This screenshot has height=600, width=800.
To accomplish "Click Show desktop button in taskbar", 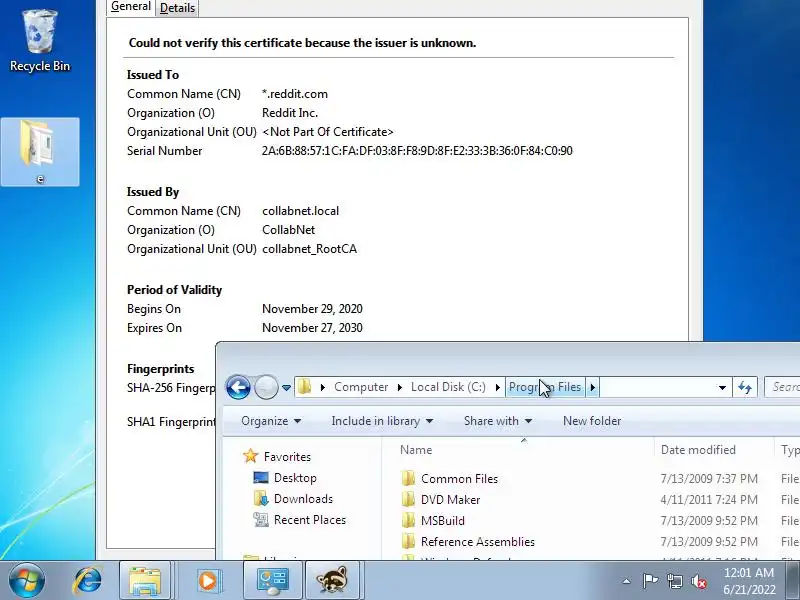I will coord(794,581).
